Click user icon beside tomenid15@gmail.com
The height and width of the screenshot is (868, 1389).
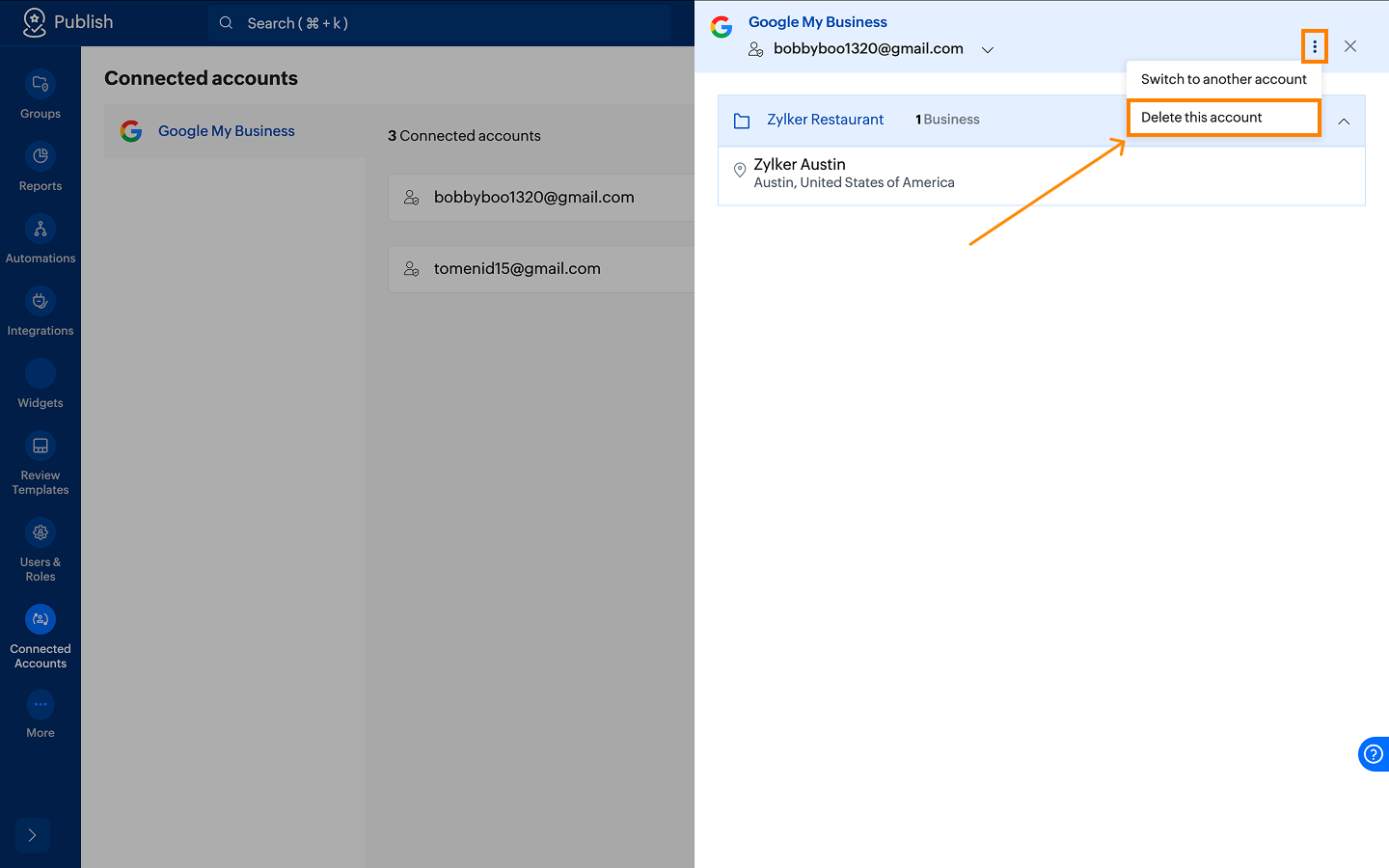tap(412, 269)
